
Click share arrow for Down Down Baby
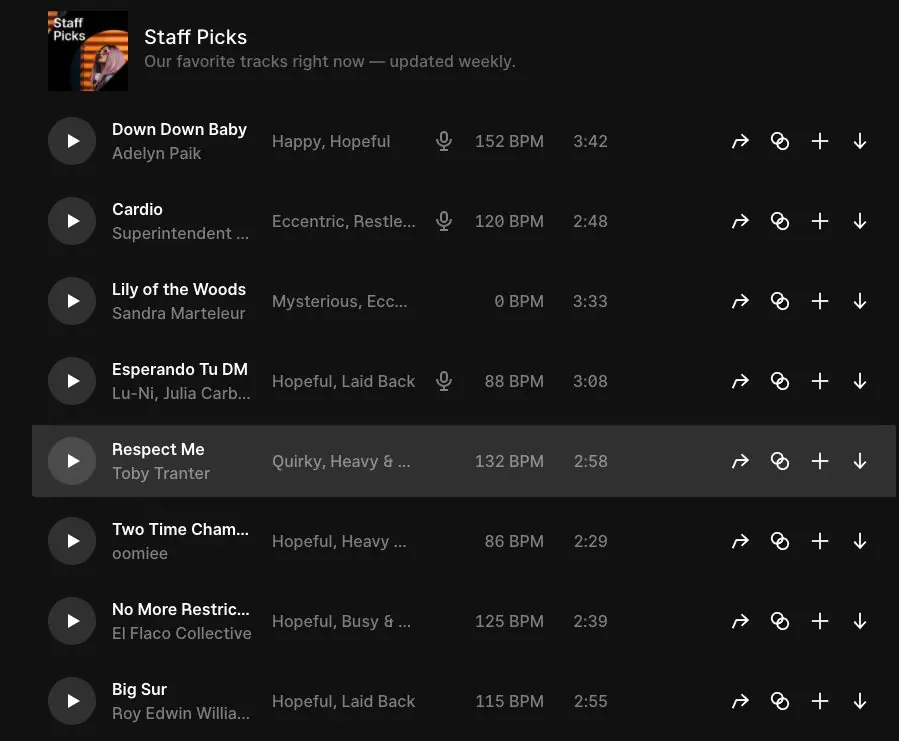740,141
